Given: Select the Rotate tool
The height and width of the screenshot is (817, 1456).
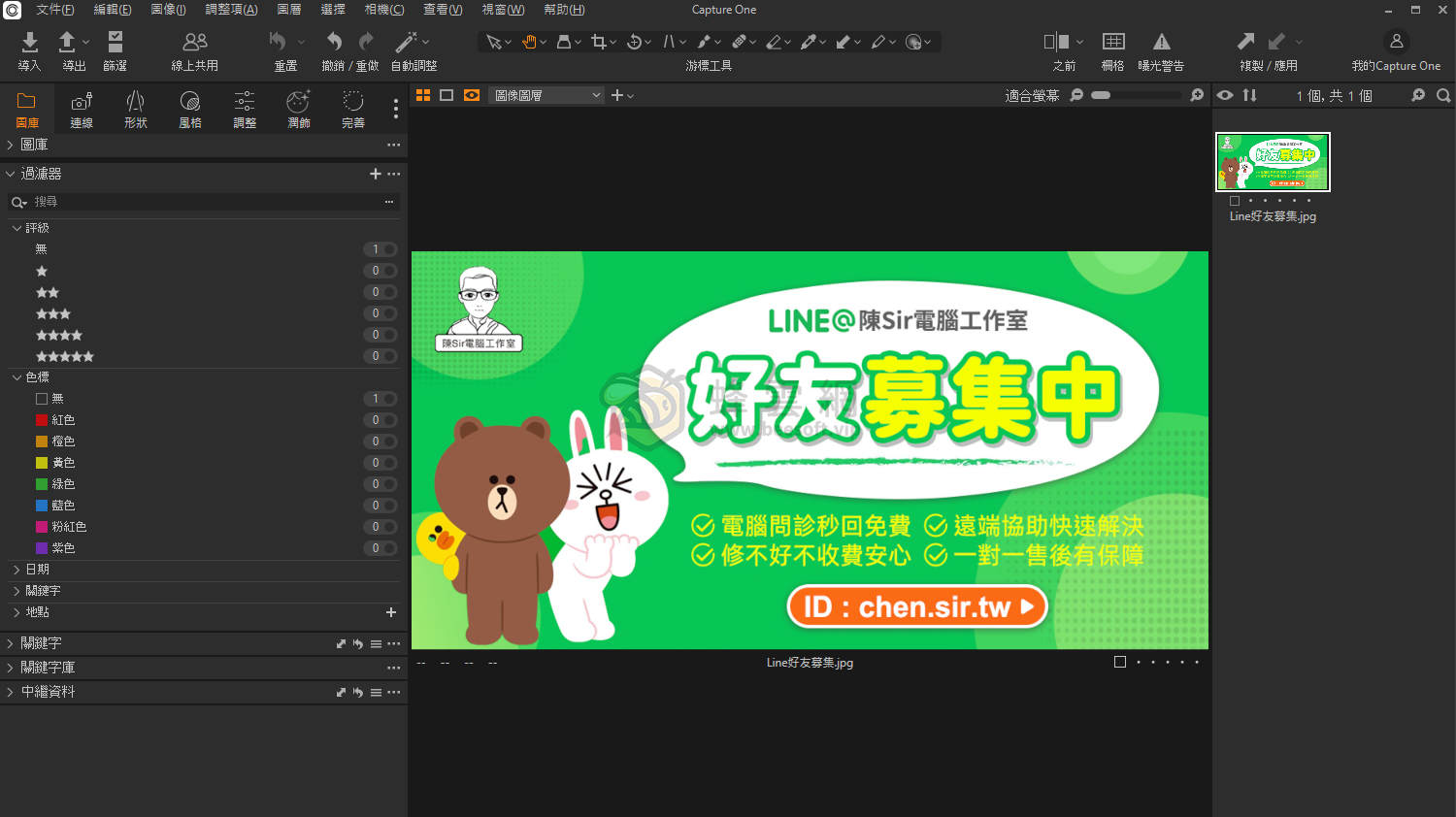Looking at the screenshot, I should (x=634, y=42).
